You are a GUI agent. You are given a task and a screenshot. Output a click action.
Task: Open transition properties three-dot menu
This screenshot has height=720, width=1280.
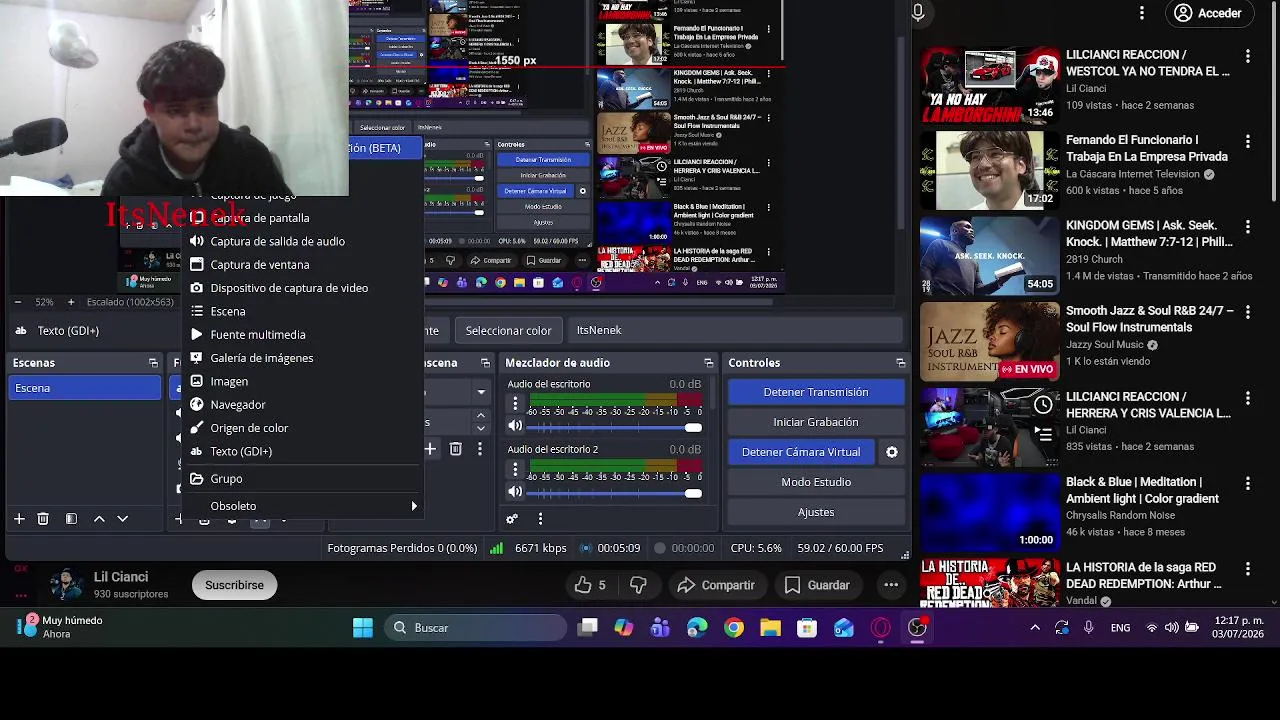point(480,450)
